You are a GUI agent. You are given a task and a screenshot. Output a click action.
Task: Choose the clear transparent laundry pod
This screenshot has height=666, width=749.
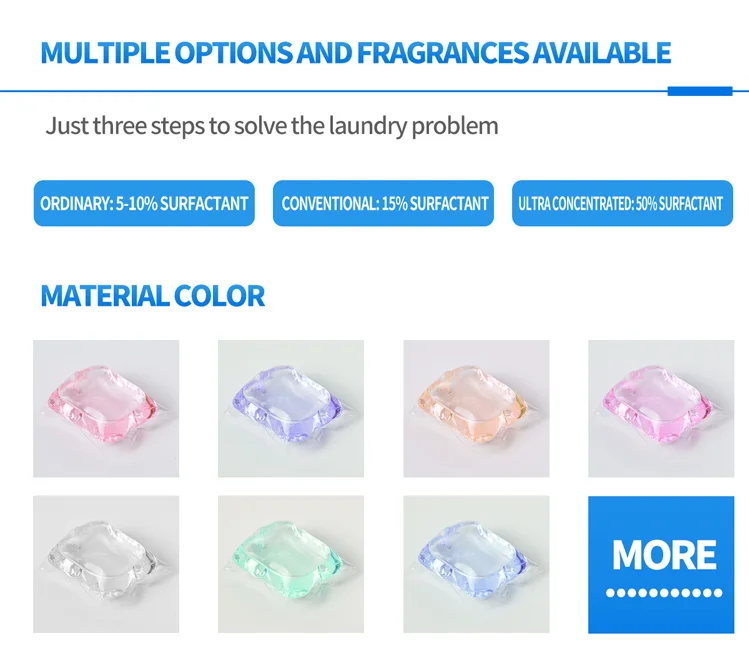106,564
